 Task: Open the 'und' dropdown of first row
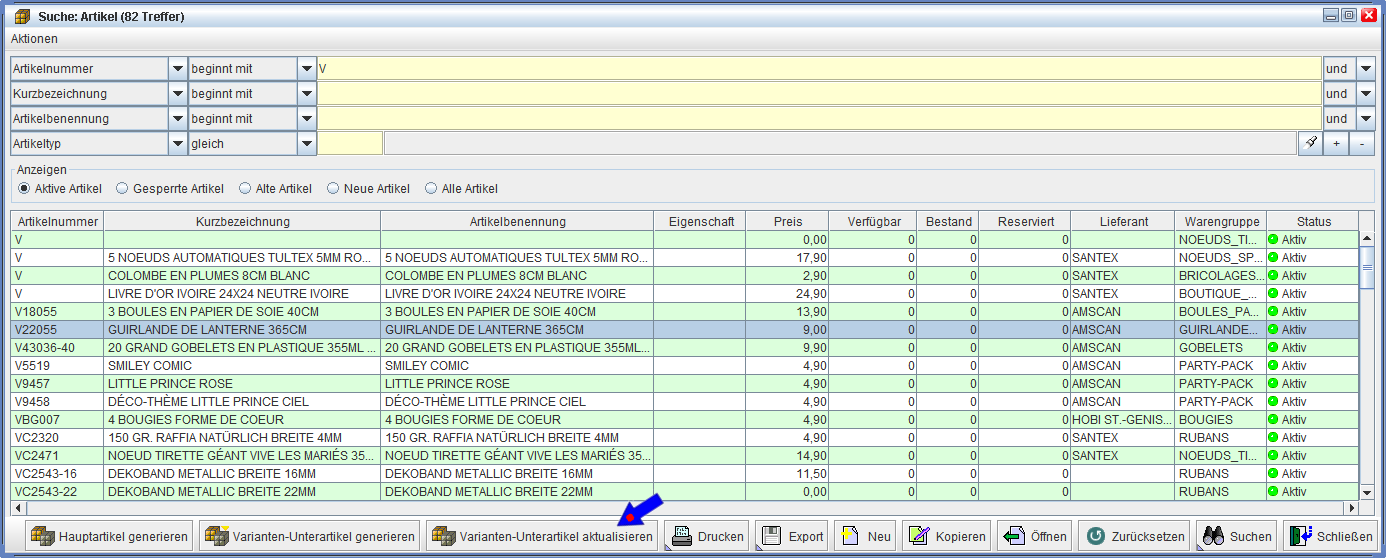coord(1366,69)
